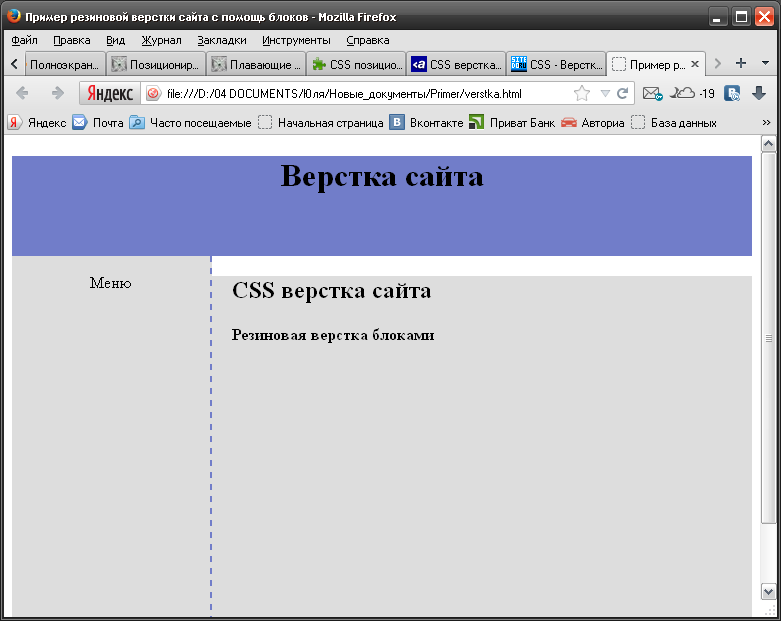Open the Яндекс bookmark
The image size is (781, 621).
(37, 123)
